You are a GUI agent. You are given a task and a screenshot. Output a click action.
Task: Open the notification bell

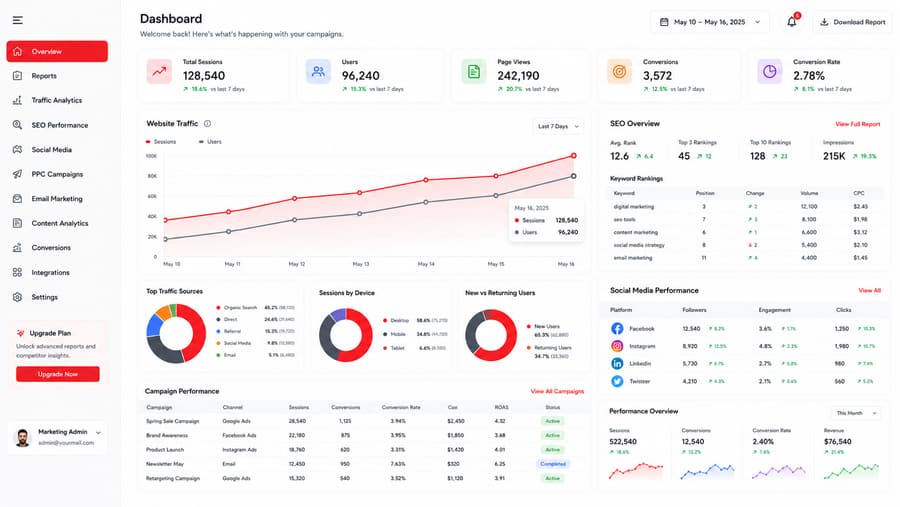(792, 22)
